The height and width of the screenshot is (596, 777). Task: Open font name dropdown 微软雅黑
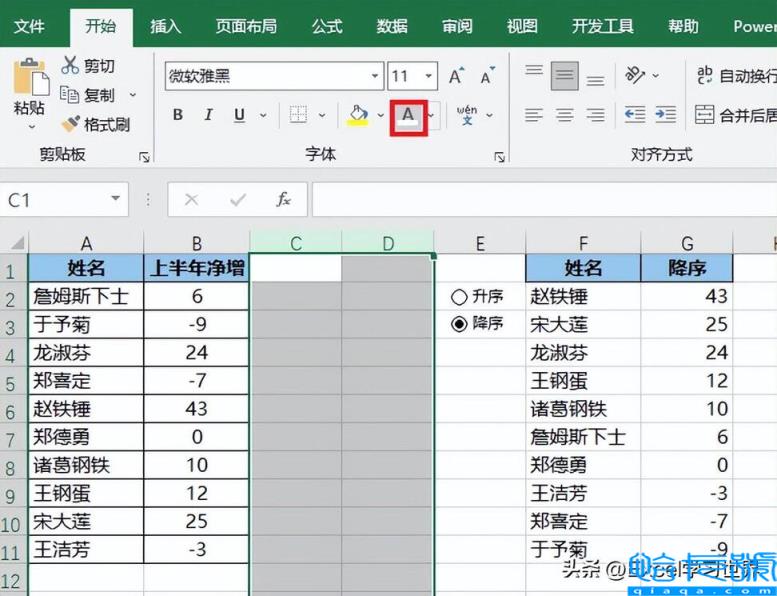(375, 76)
